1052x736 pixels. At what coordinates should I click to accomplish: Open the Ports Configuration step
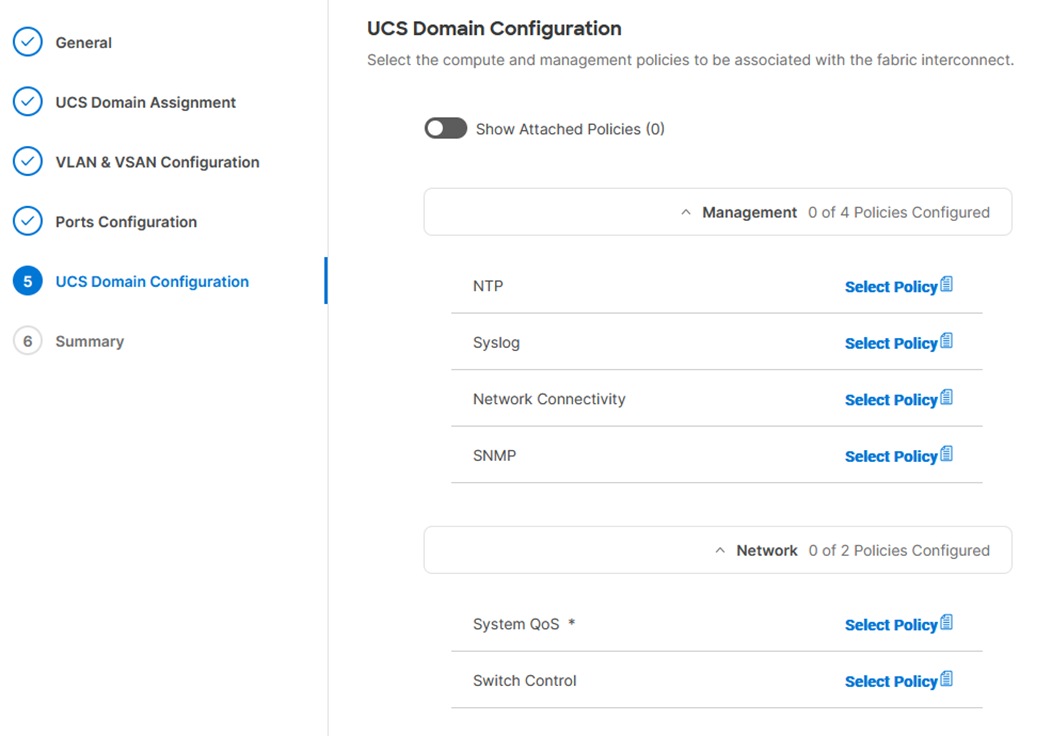126,222
